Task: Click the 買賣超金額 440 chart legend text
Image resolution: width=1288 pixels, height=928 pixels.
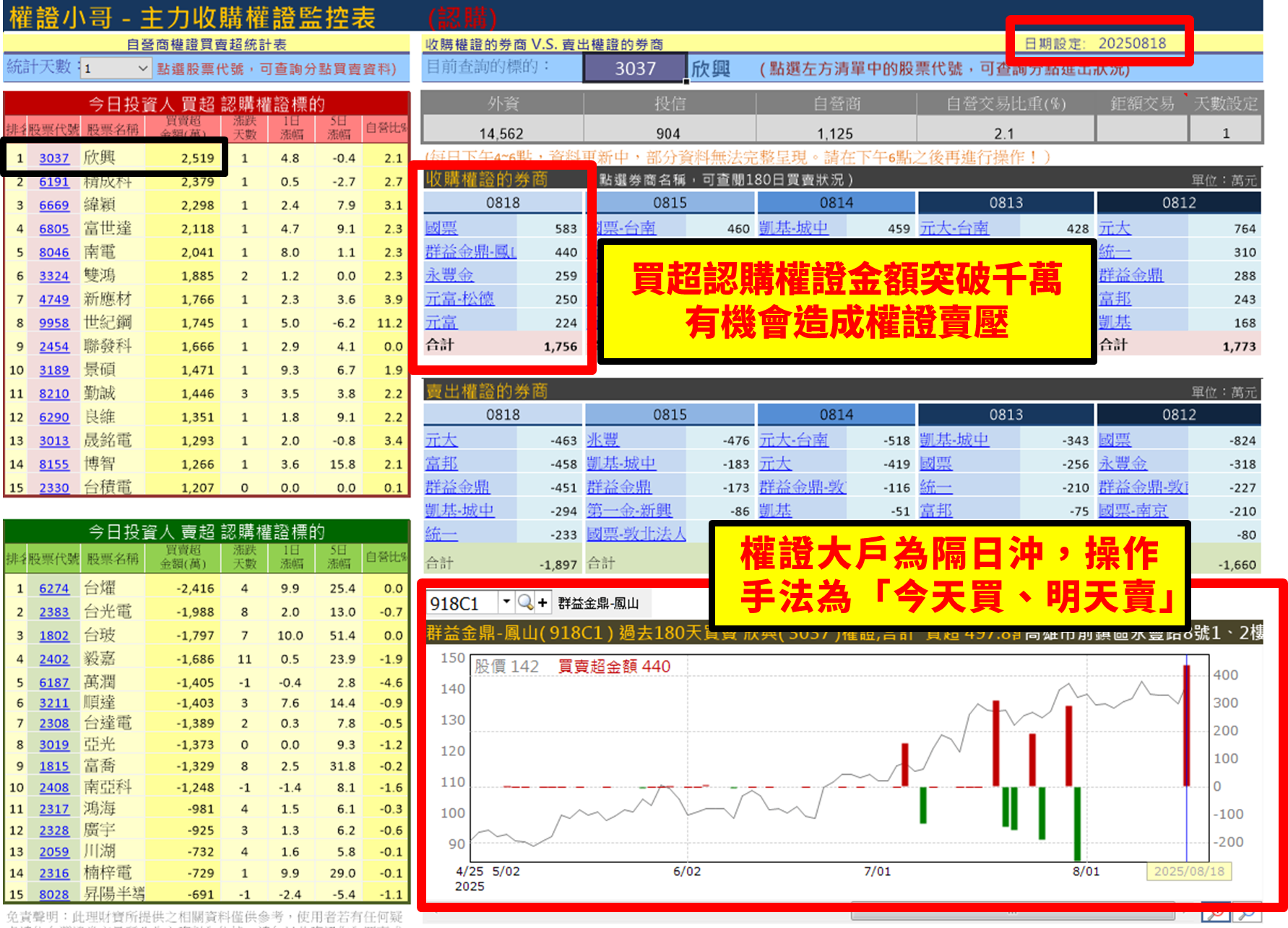Action: point(615,667)
